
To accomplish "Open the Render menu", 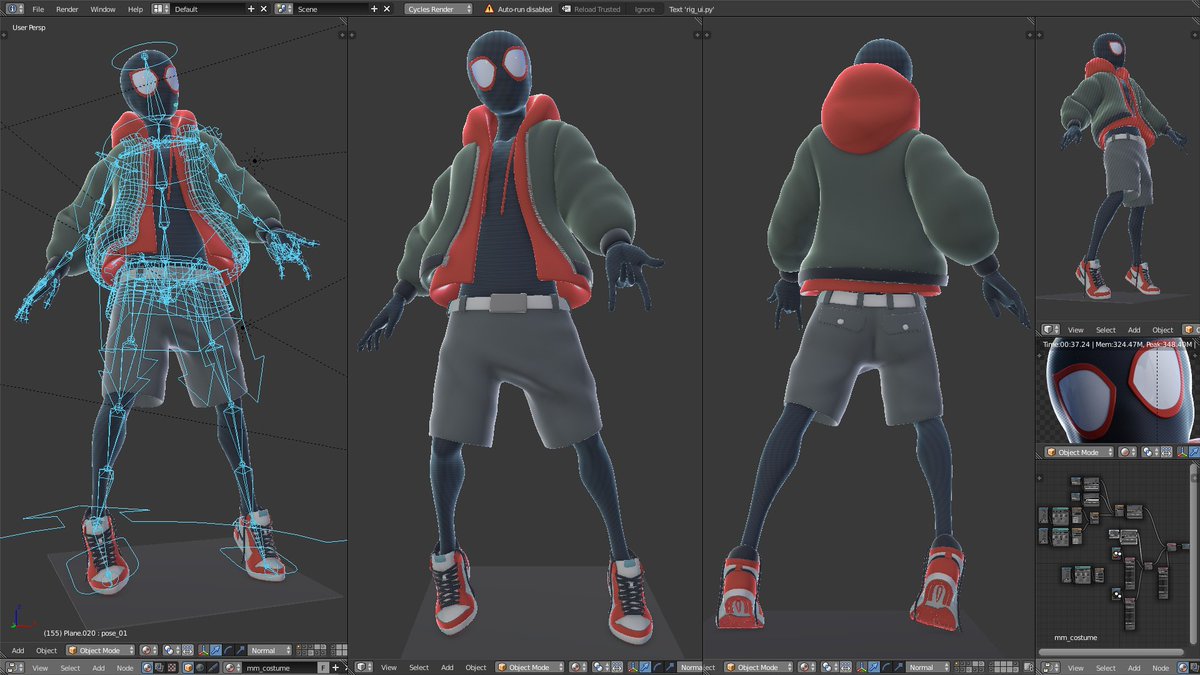I will [67, 9].
